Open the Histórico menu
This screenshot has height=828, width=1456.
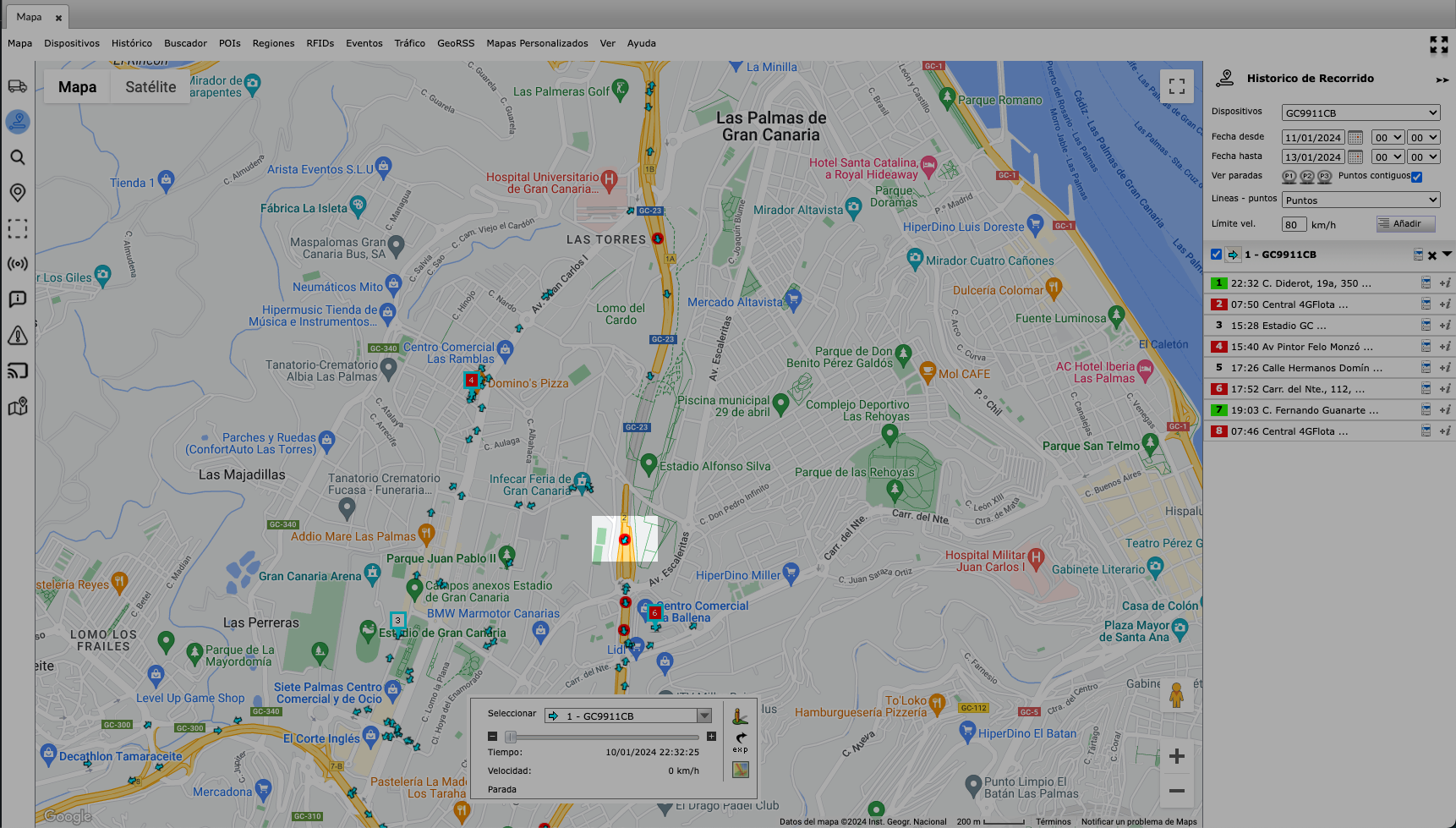point(132,43)
